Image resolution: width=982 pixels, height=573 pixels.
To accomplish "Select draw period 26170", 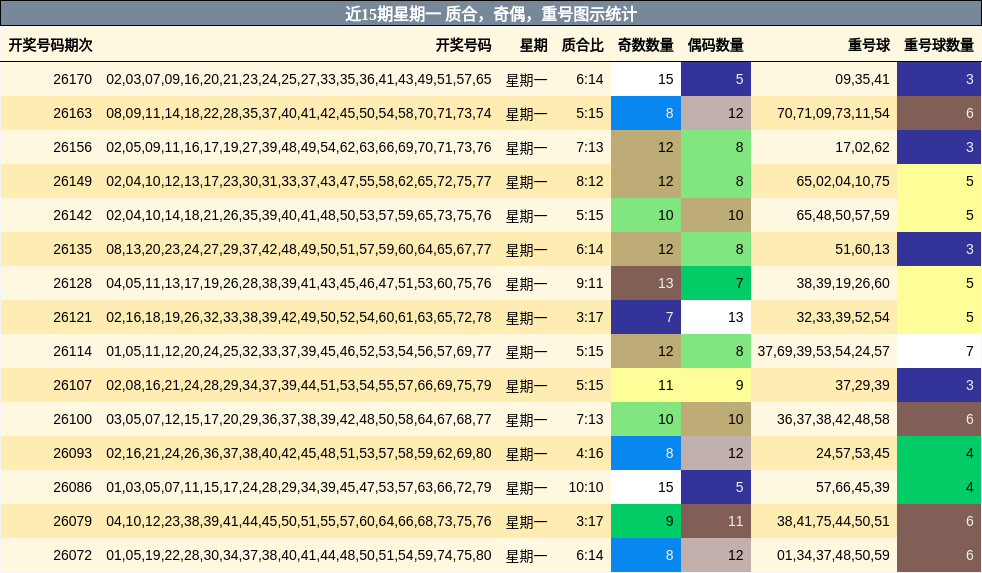I will coord(73,80).
